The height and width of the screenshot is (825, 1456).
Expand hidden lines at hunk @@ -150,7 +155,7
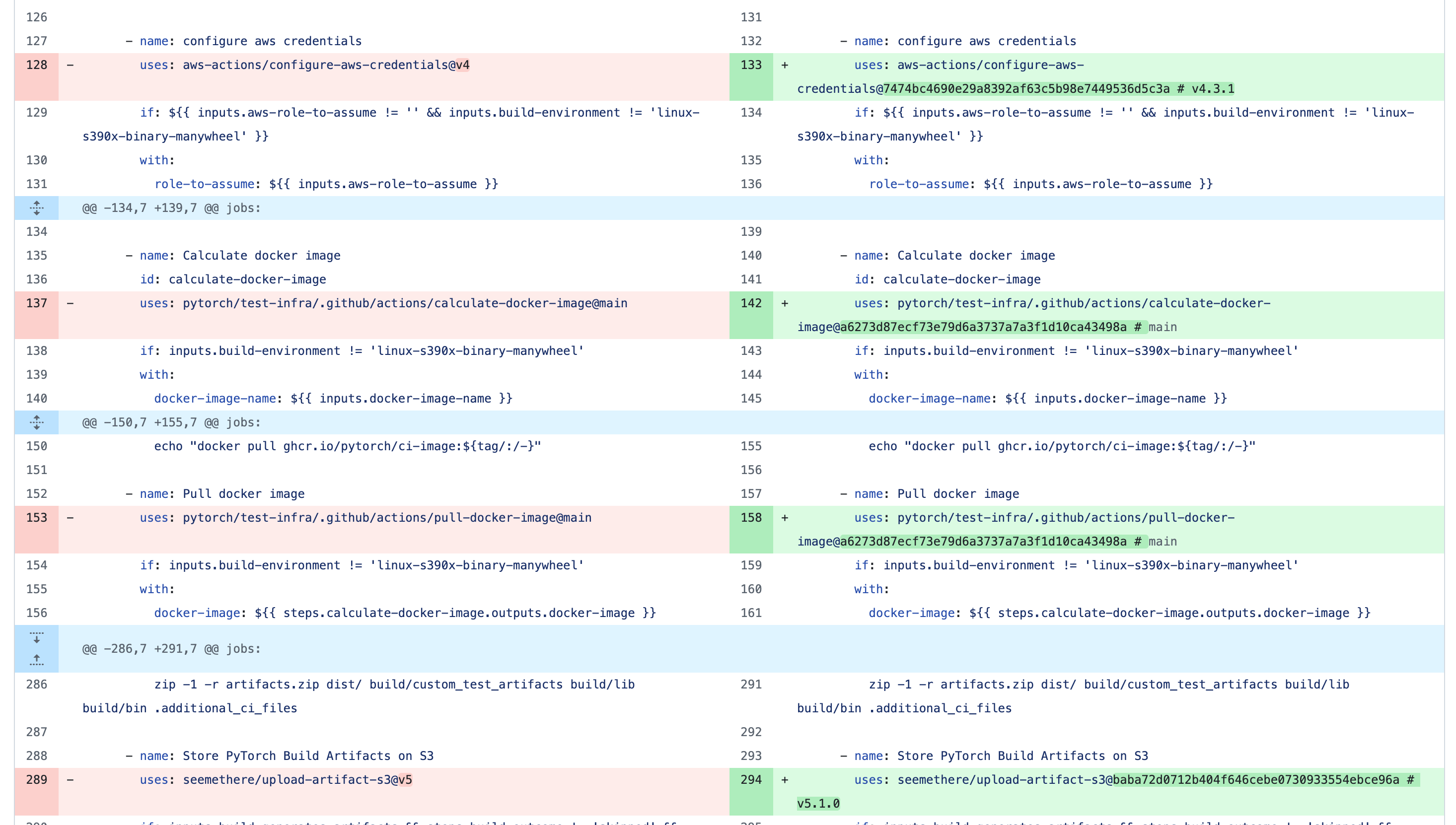point(36,422)
